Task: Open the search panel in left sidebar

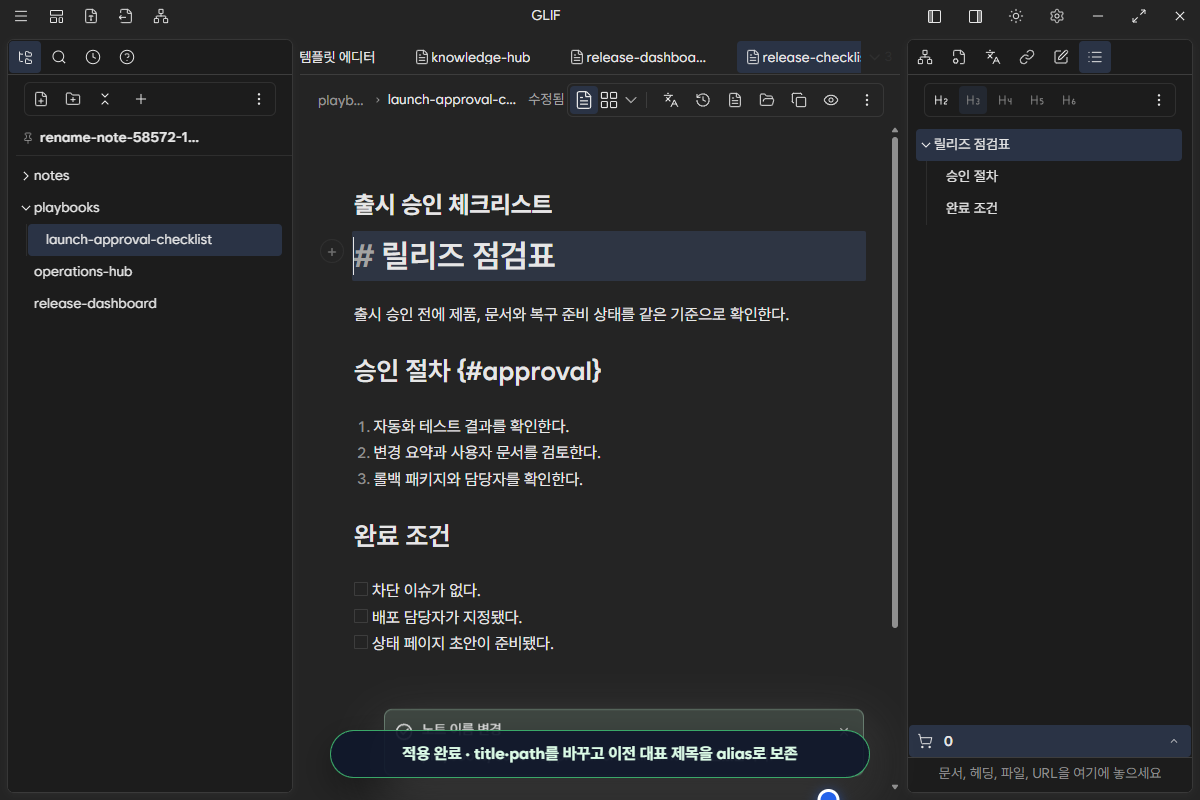Action: [x=59, y=57]
